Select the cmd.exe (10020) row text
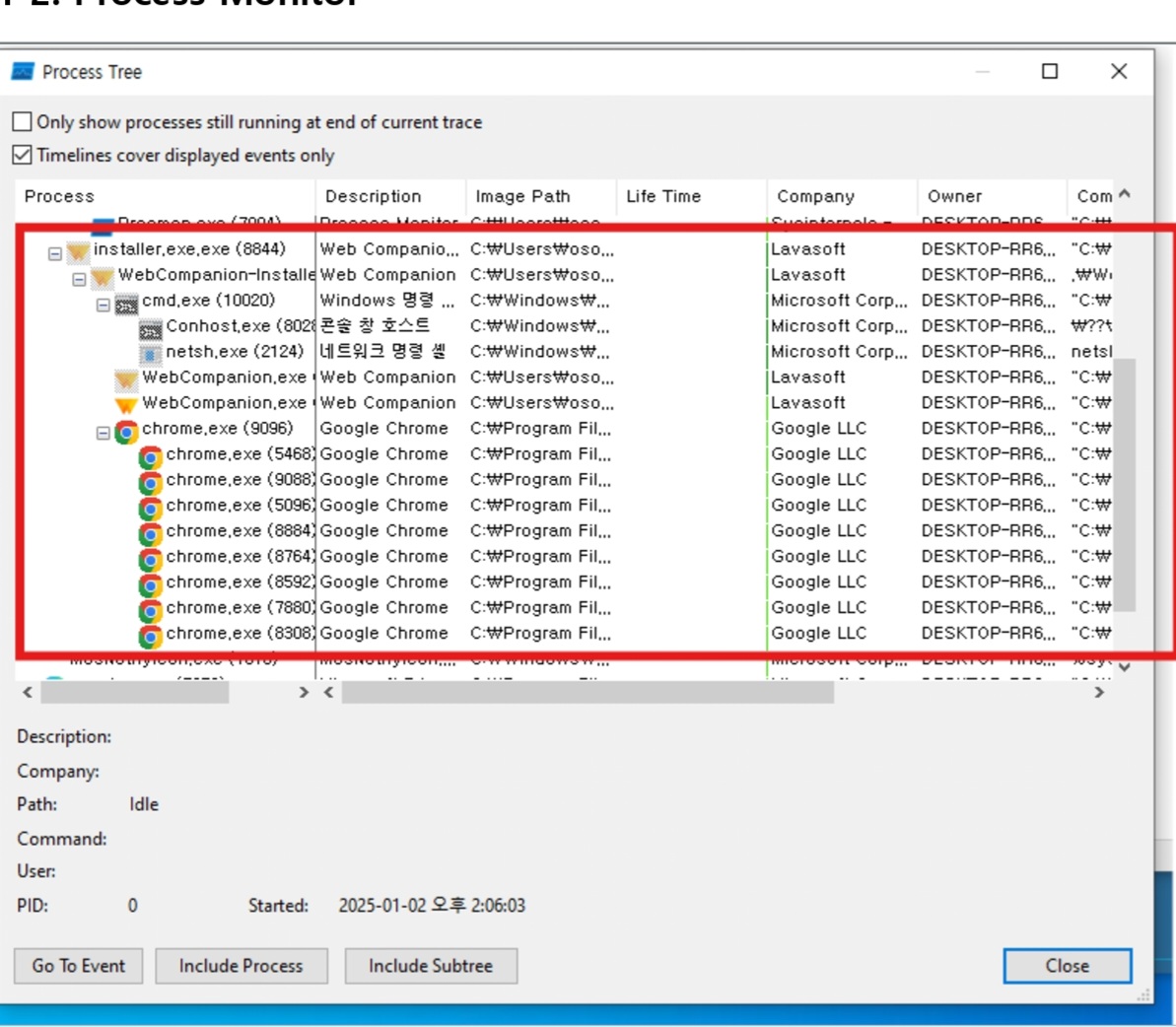1176x1027 pixels. (x=209, y=301)
